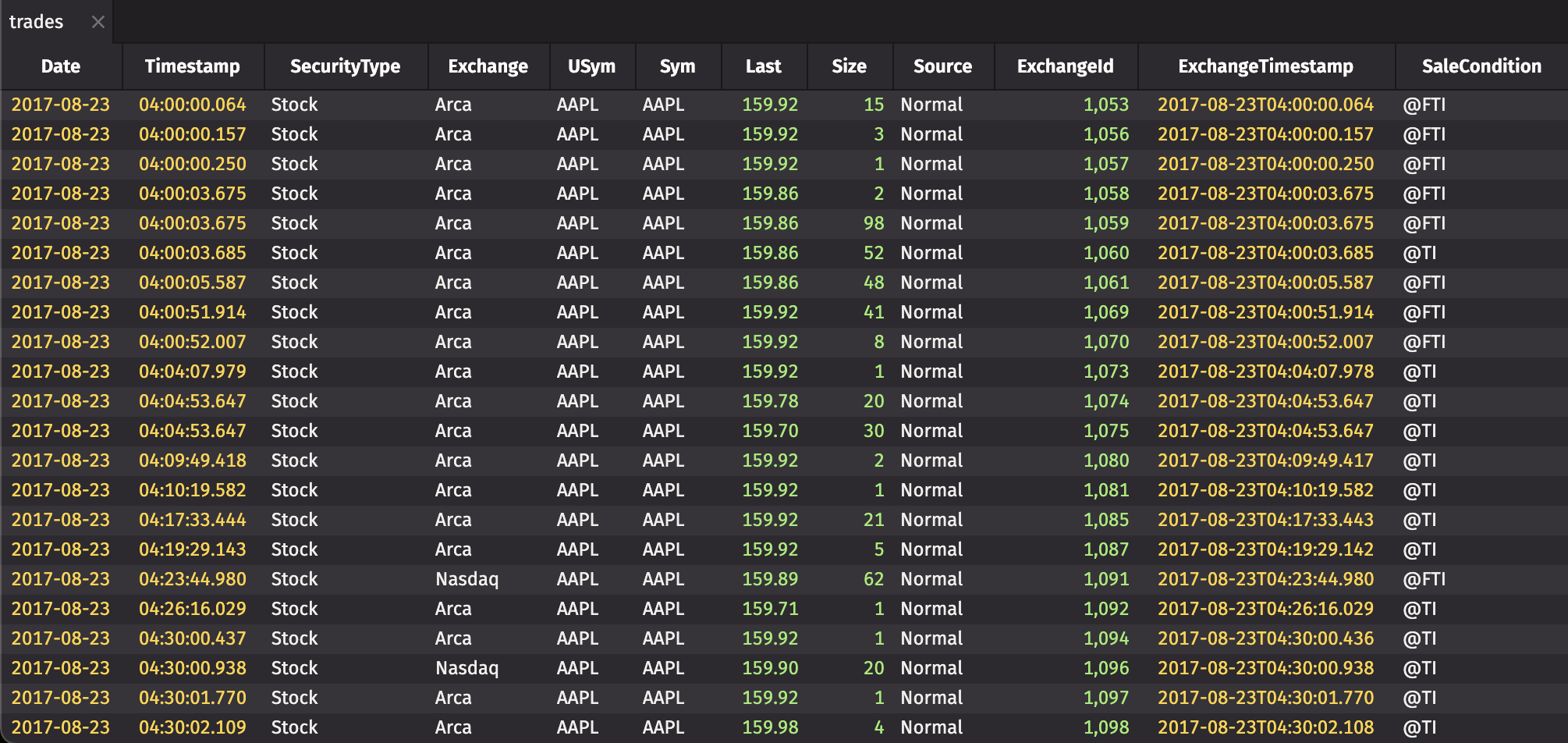Sort by the Last price column

click(763, 66)
